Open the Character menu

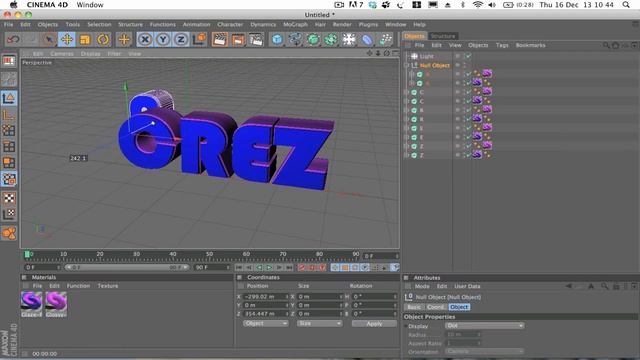(230, 24)
